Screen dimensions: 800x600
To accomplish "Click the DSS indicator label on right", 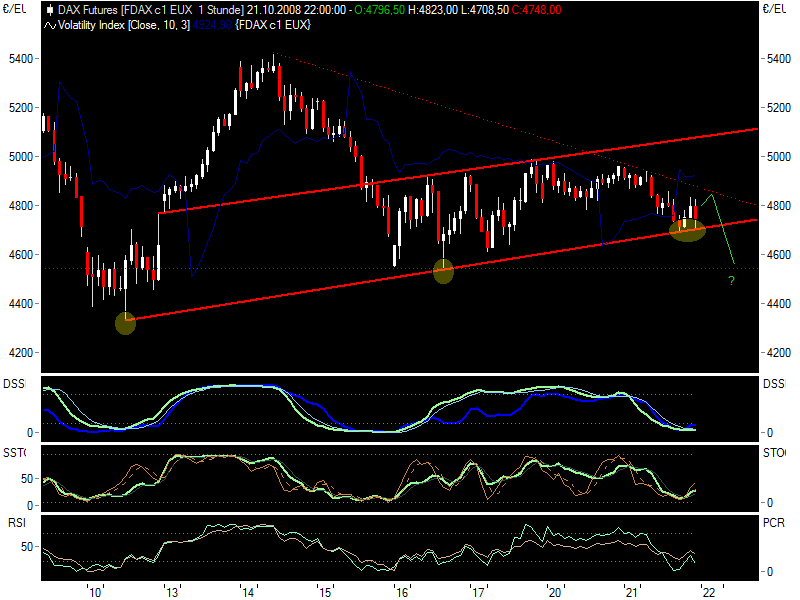I will [x=774, y=384].
